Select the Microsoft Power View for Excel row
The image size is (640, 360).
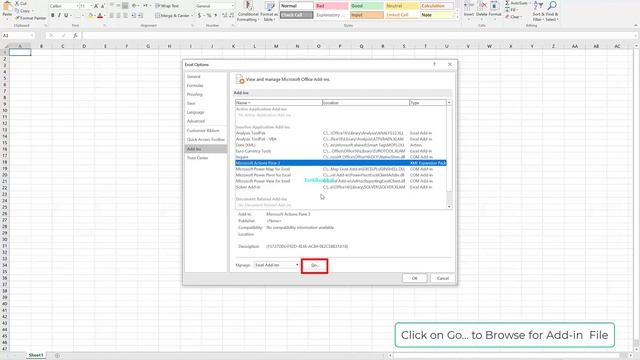(x=341, y=181)
